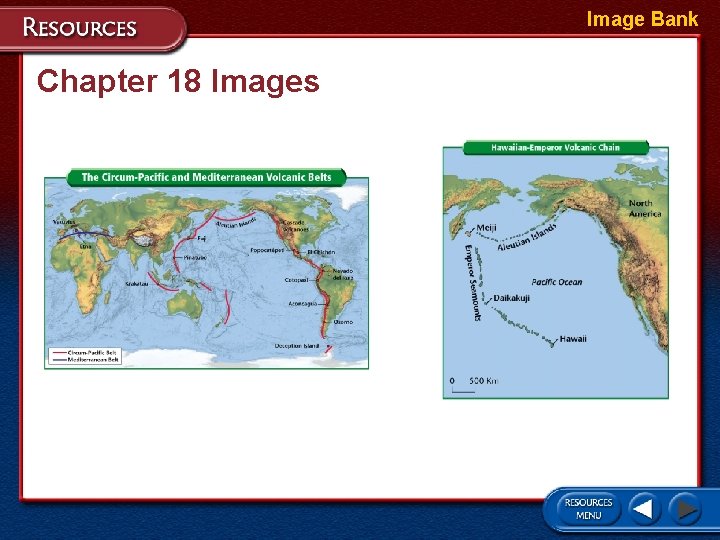Click the Aconcagua label on world map
Screen dimensions: 720x540
tap(302, 304)
